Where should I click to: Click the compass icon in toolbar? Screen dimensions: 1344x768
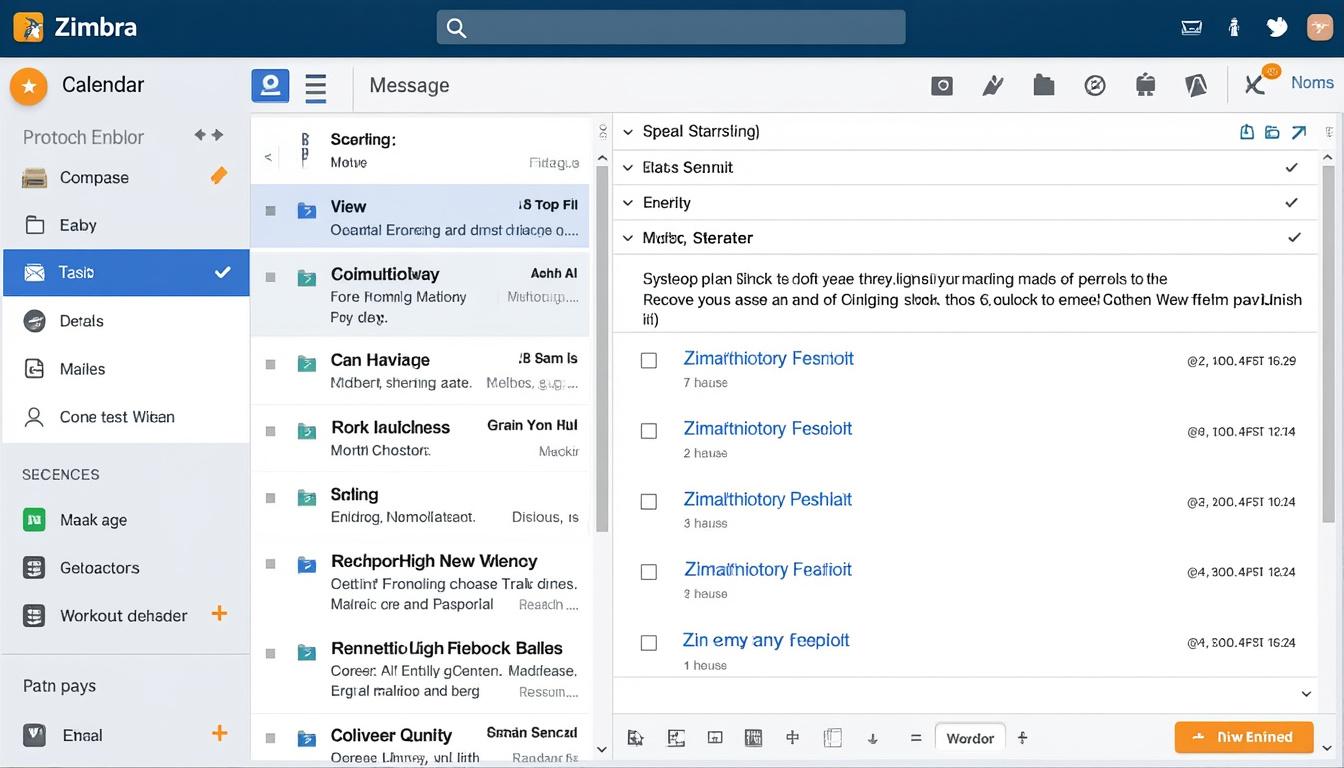[x=1095, y=86]
